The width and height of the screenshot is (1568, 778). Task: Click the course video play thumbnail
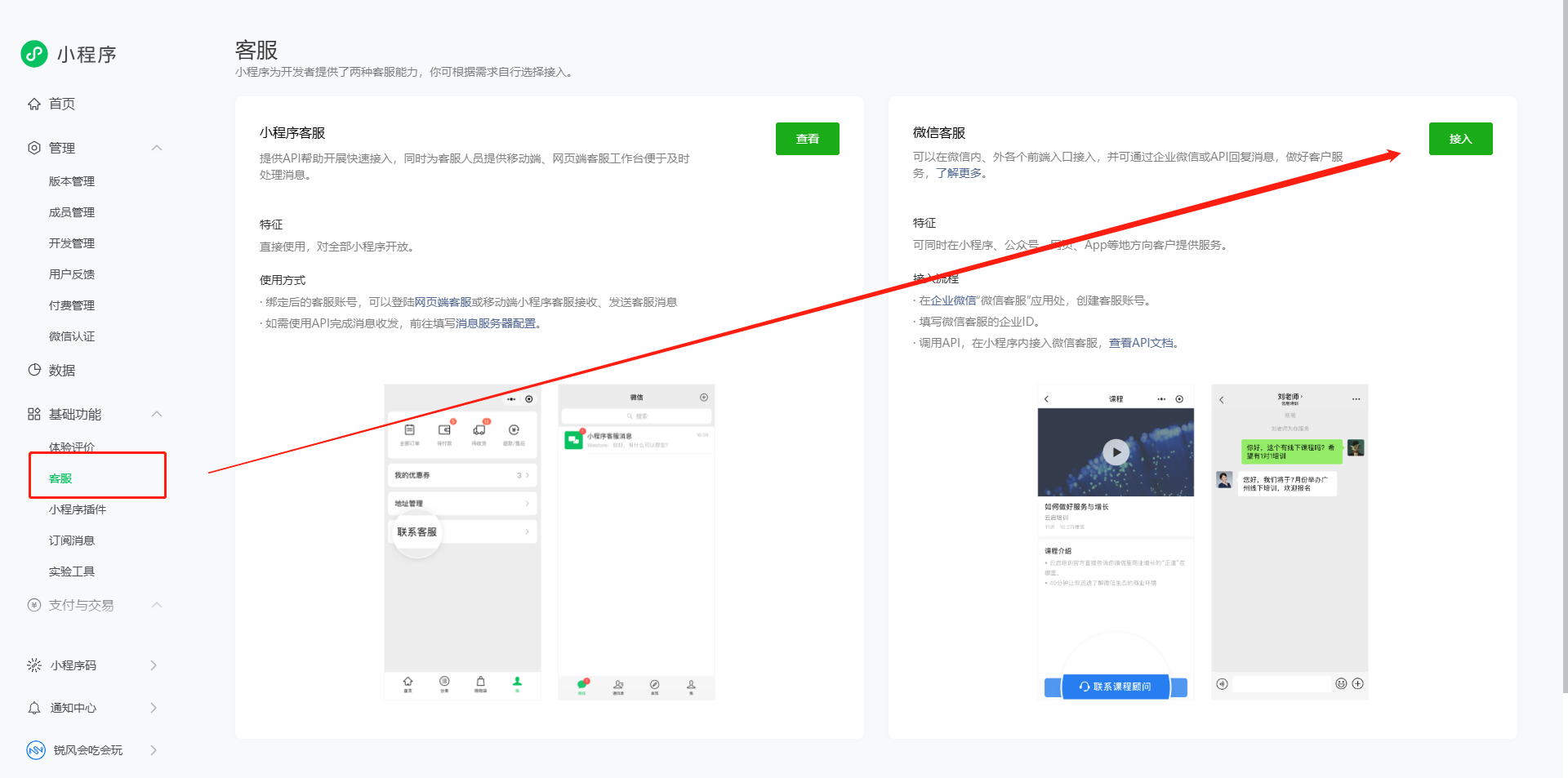point(1116,451)
